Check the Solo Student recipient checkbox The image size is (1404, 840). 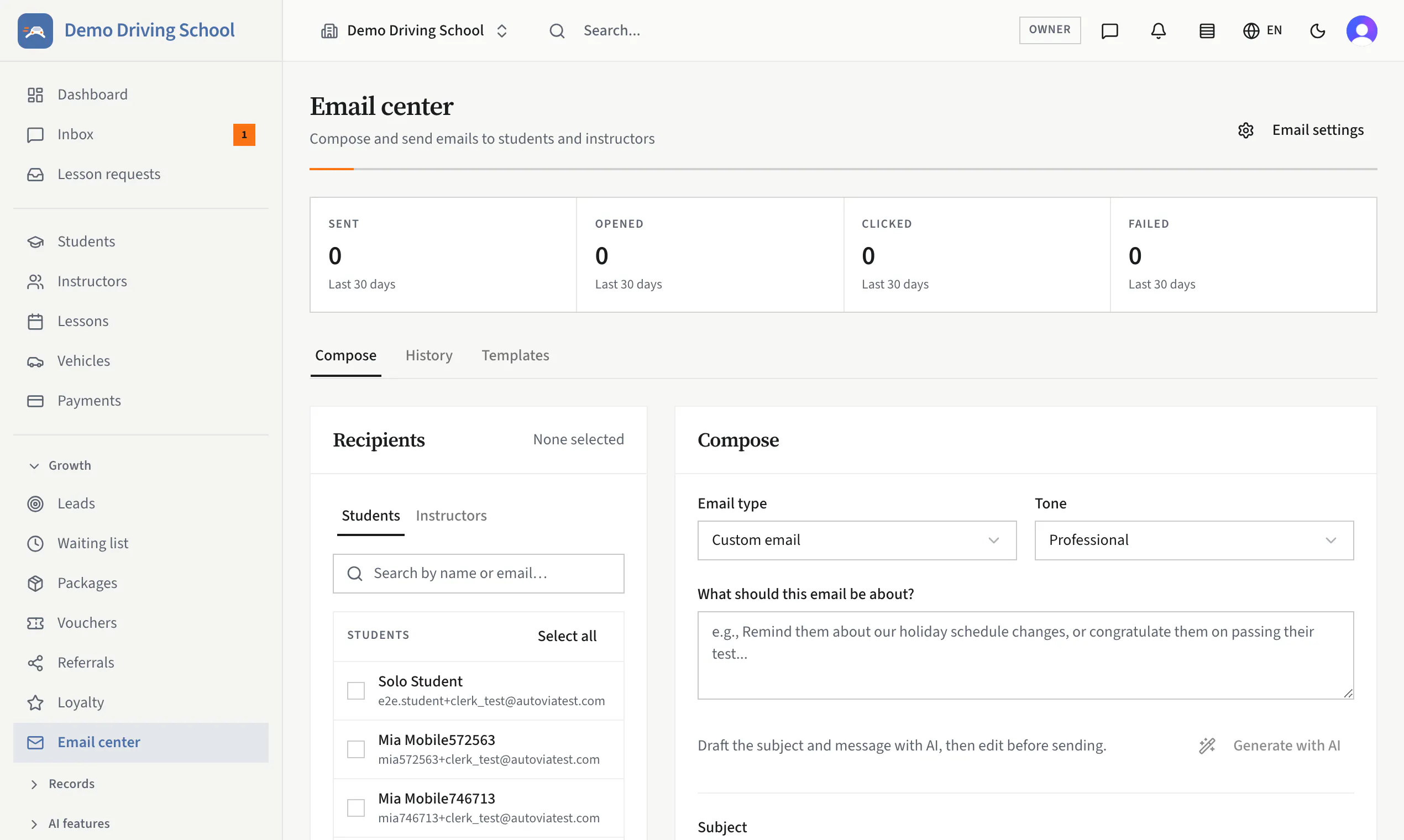point(355,691)
